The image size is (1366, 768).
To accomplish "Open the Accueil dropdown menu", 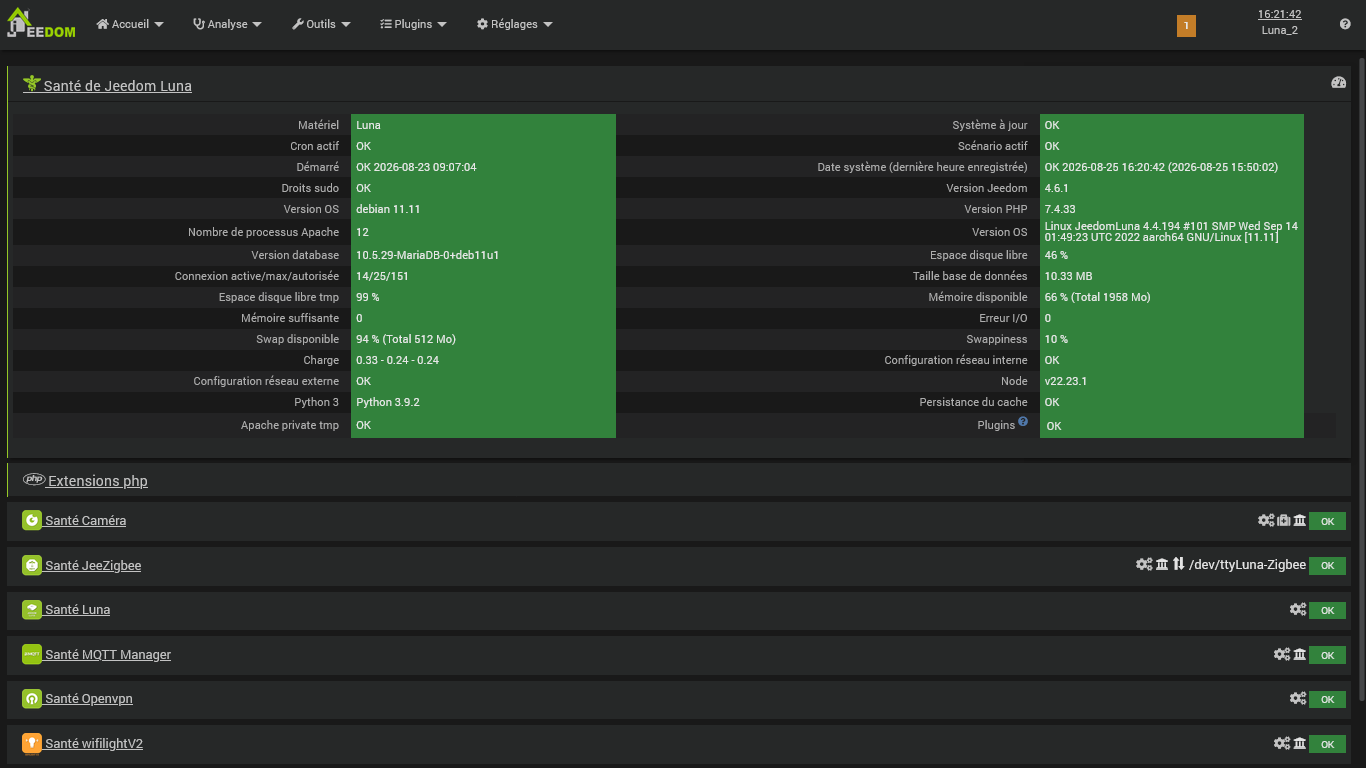I will coord(130,24).
